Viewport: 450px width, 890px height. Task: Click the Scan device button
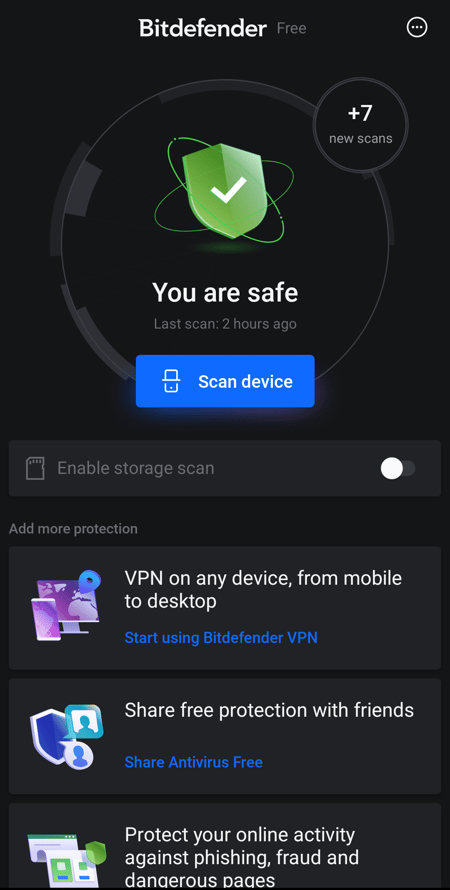point(225,381)
